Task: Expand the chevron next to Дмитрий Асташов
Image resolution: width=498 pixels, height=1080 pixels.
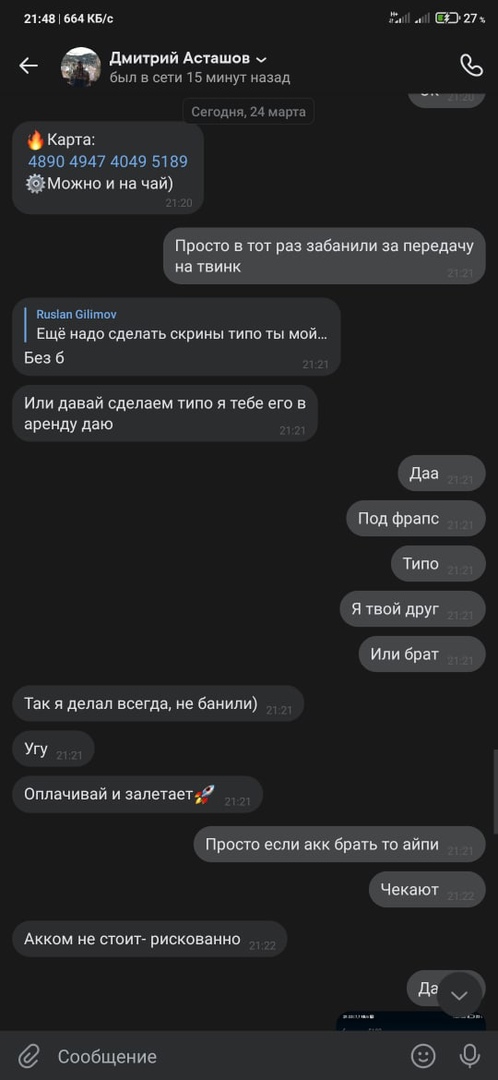Action: (x=261, y=60)
